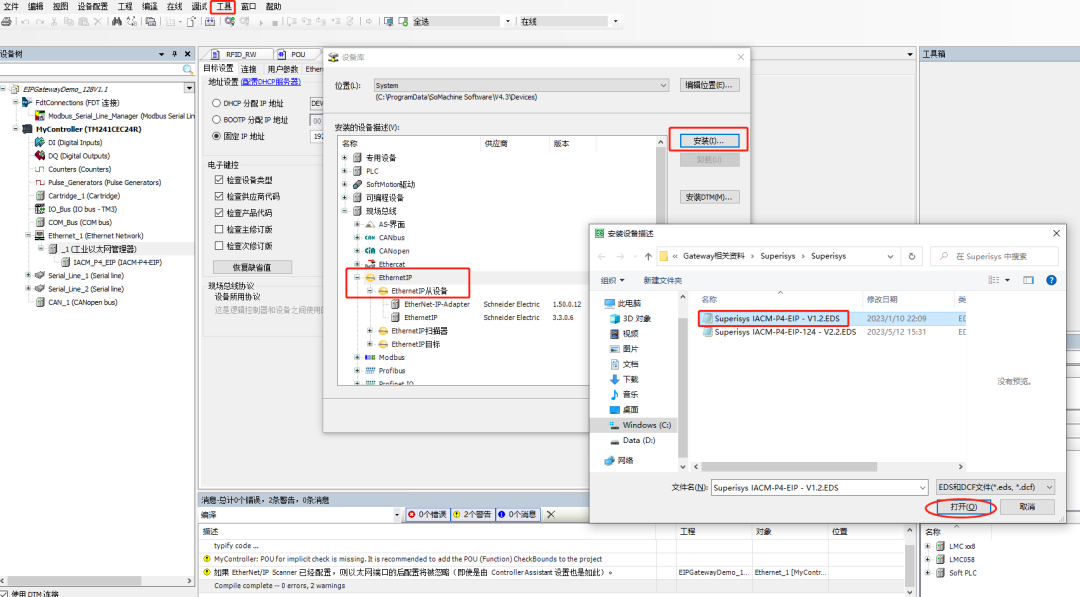Collapse the EthernetIP node in device library
The width and height of the screenshot is (1080, 597).
[x=357, y=277]
